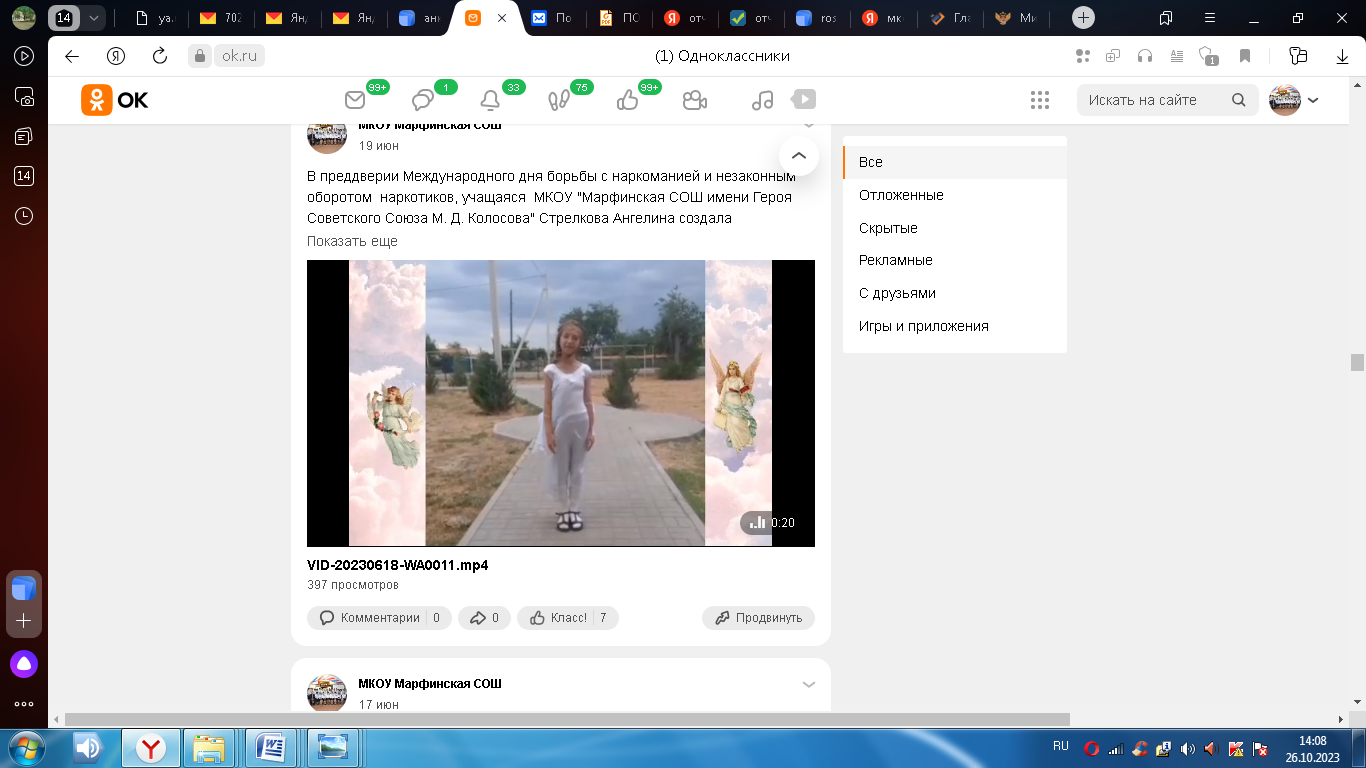Image resolution: width=1366 pixels, height=768 pixels.
Task: Open guests footprints icon
Action: tap(558, 100)
